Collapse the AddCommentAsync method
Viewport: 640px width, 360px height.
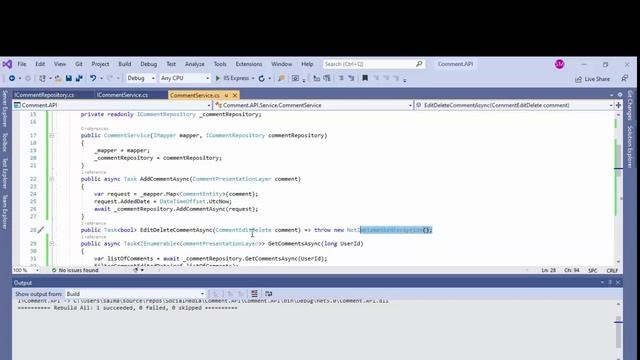coord(51,179)
